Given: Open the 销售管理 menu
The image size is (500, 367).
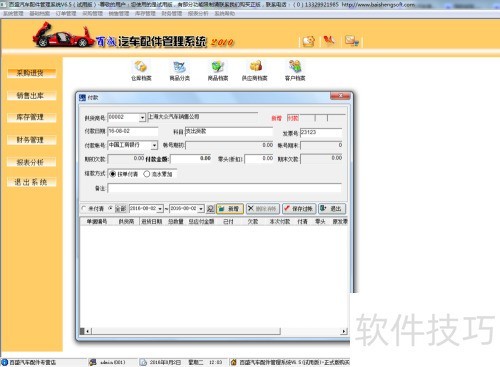Looking at the screenshot, I should (x=119, y=13).
